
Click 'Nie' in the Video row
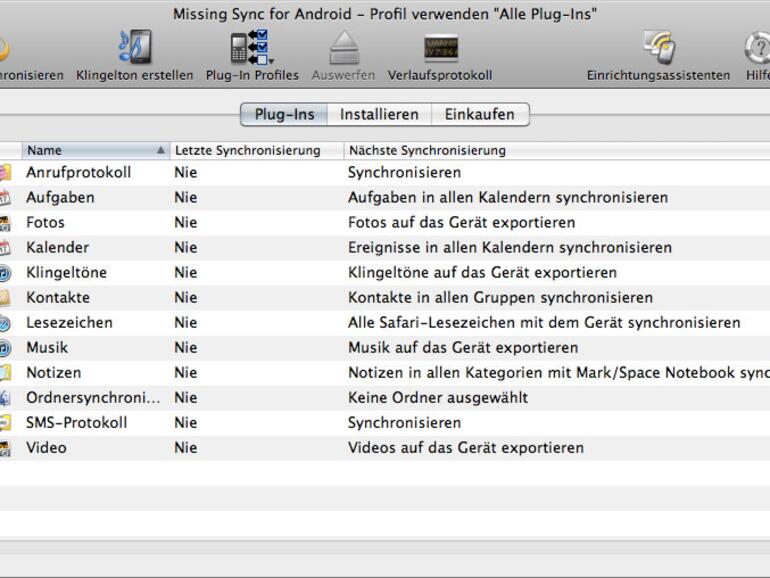click(186, 448)
